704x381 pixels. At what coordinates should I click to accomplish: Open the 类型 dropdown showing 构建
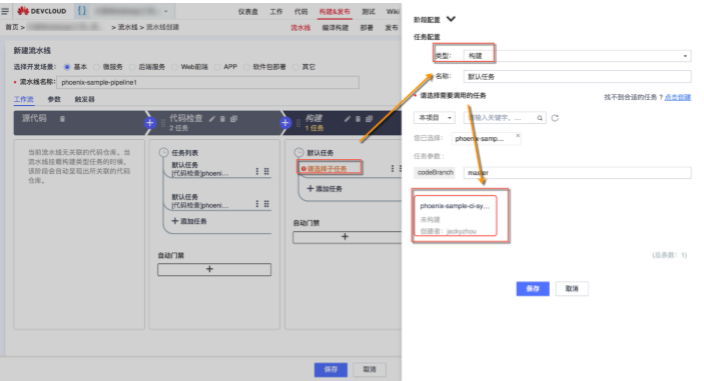pyautogui.click(x=577, y=56)
